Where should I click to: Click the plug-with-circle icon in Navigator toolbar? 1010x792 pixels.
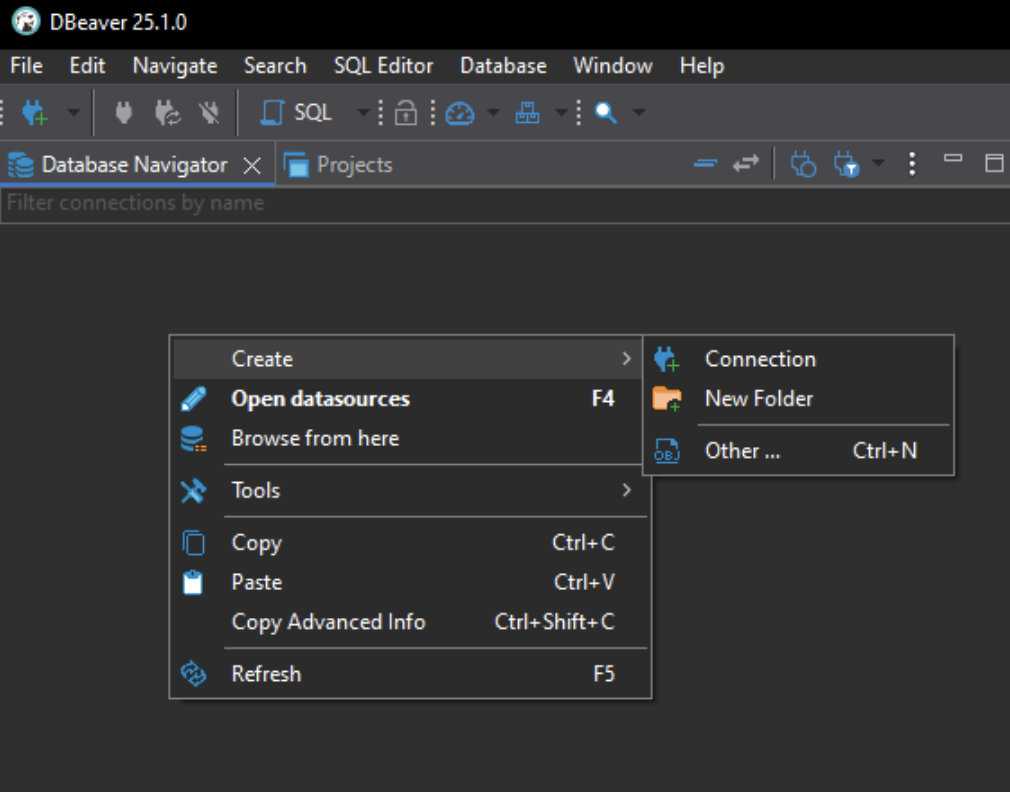(x=803, y=164)
